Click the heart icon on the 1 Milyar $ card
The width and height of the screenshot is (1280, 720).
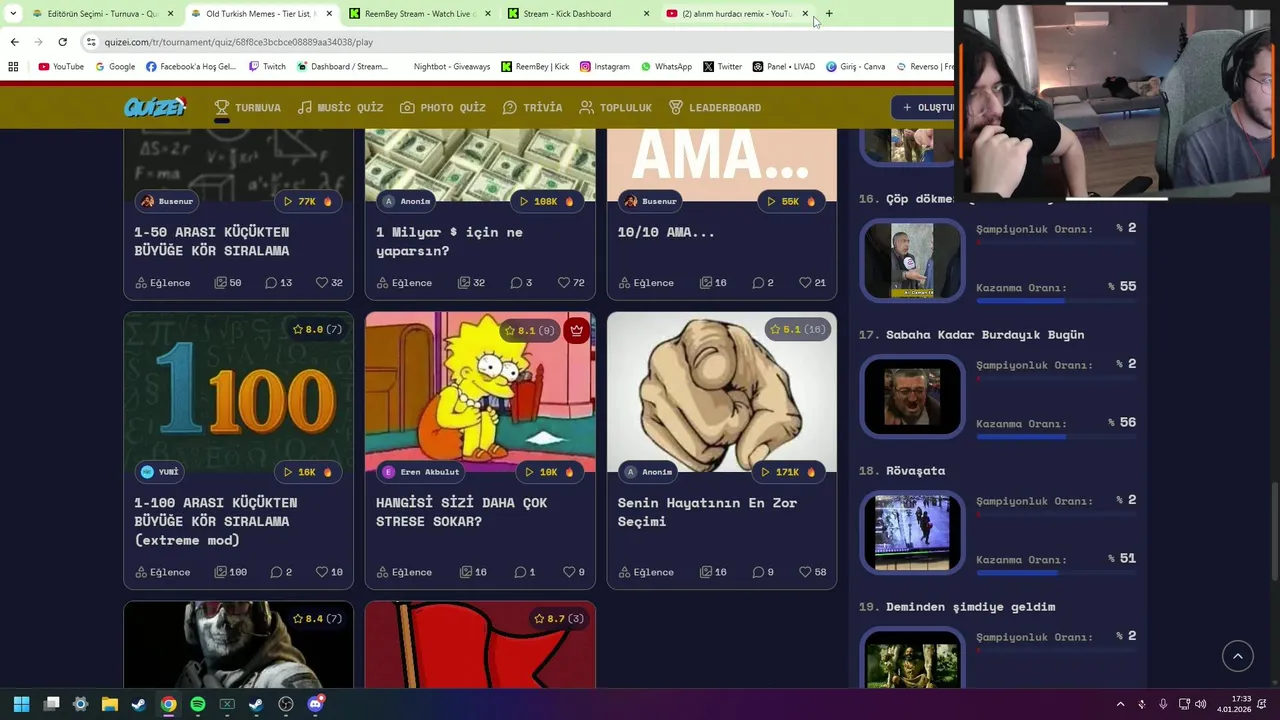click(564, 283)
